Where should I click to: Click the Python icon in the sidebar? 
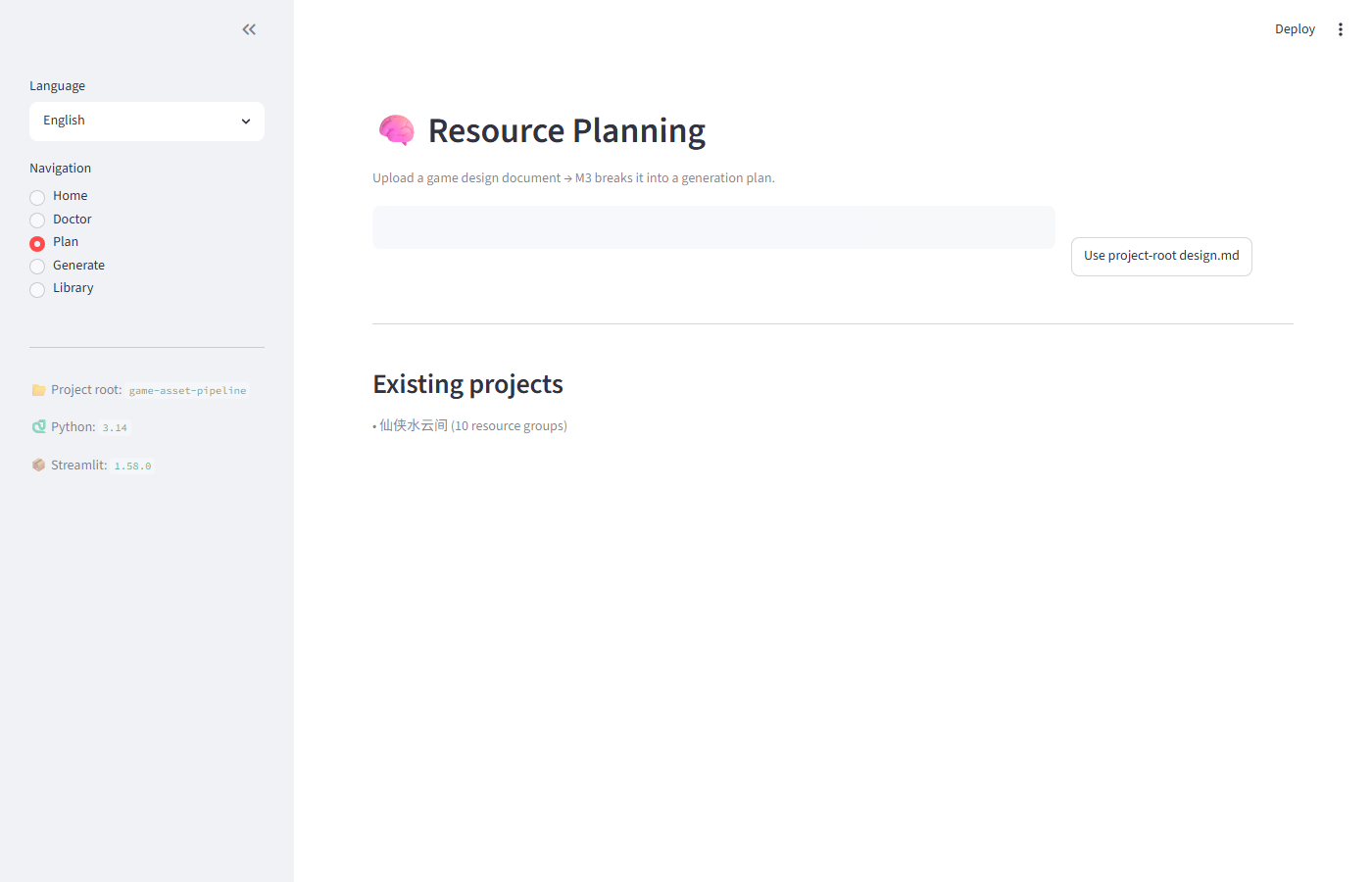tap(38, 427)
